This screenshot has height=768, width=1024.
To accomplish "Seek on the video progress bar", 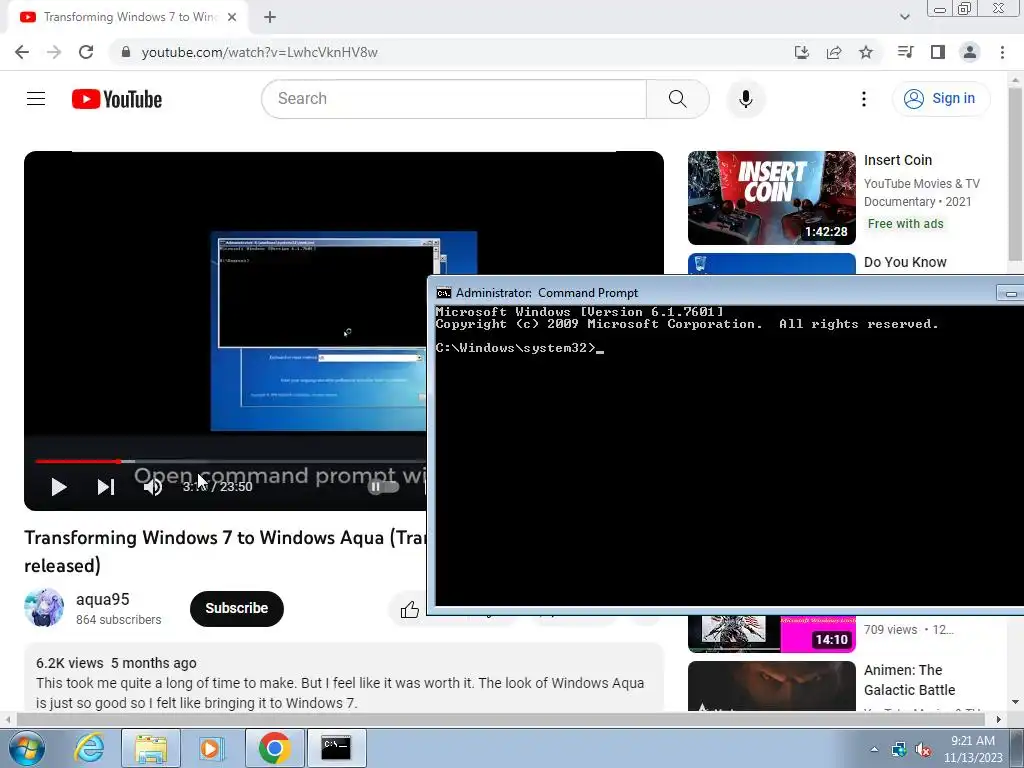I will tap(230, 461).
